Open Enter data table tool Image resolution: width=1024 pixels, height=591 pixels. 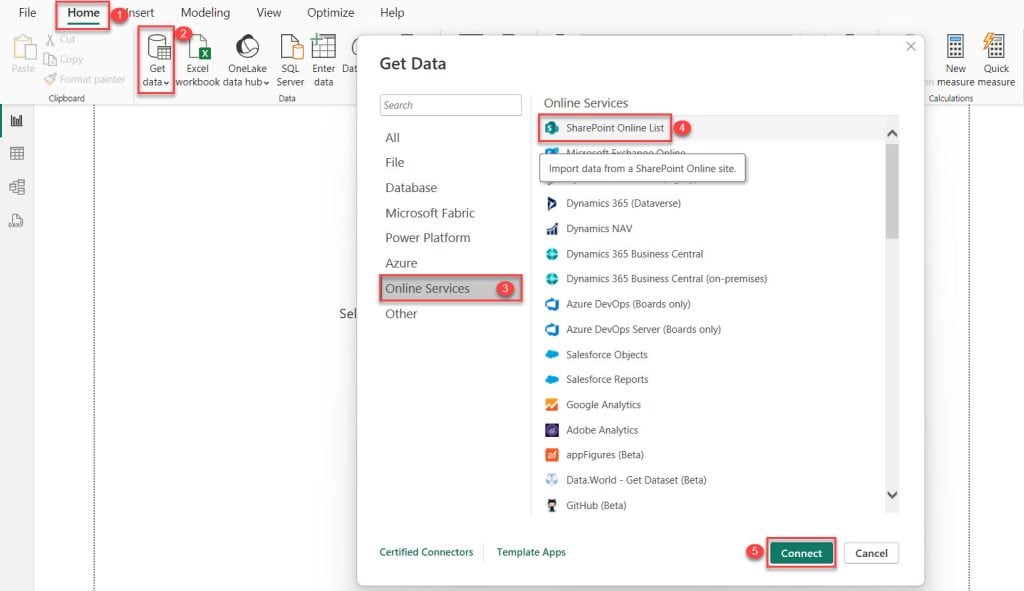click(x=323, y=60)
